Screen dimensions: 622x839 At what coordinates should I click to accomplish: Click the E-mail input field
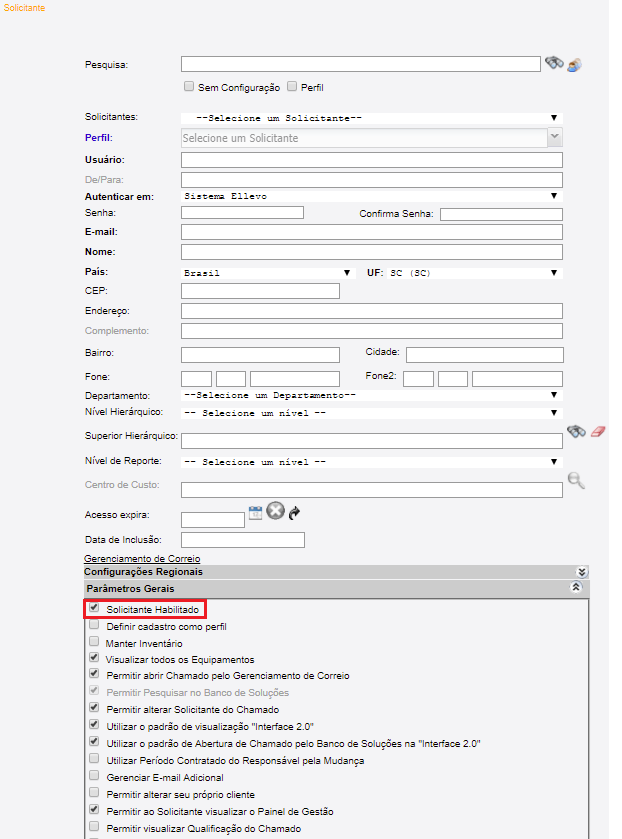coord(371,232)
